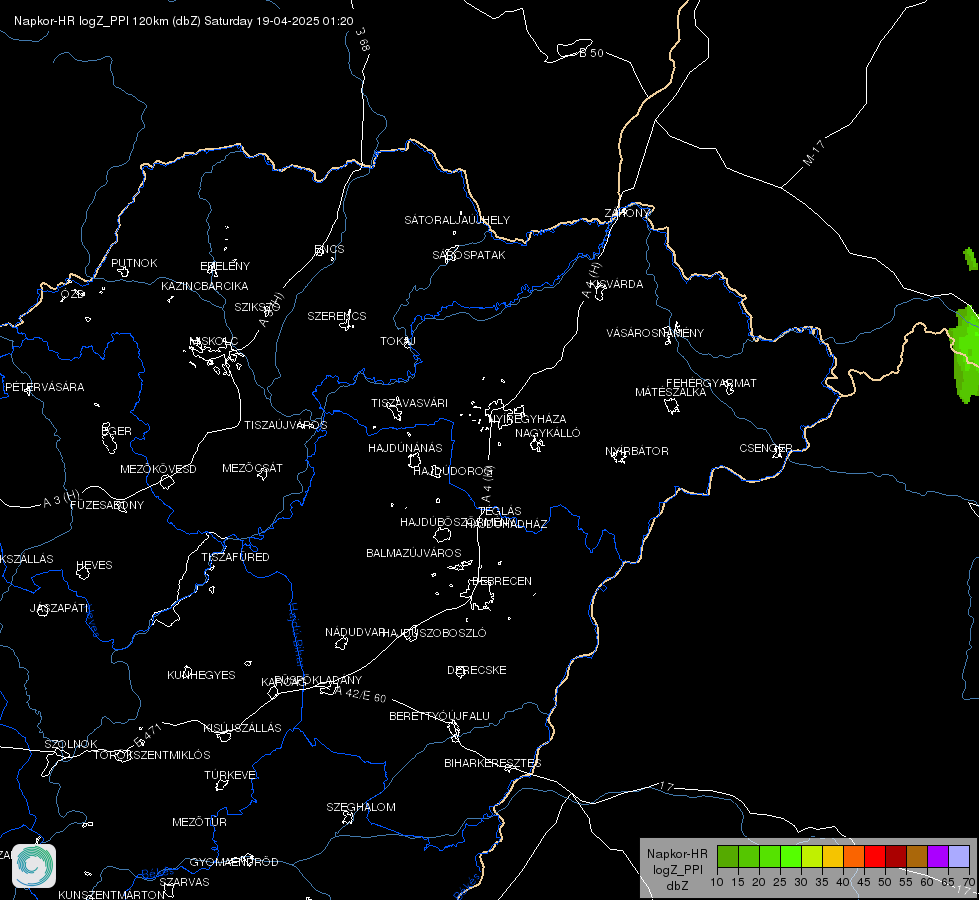Click the Napkor-HR legend title text
Viewport: 979px width, 900px height.
coord(677,854)
